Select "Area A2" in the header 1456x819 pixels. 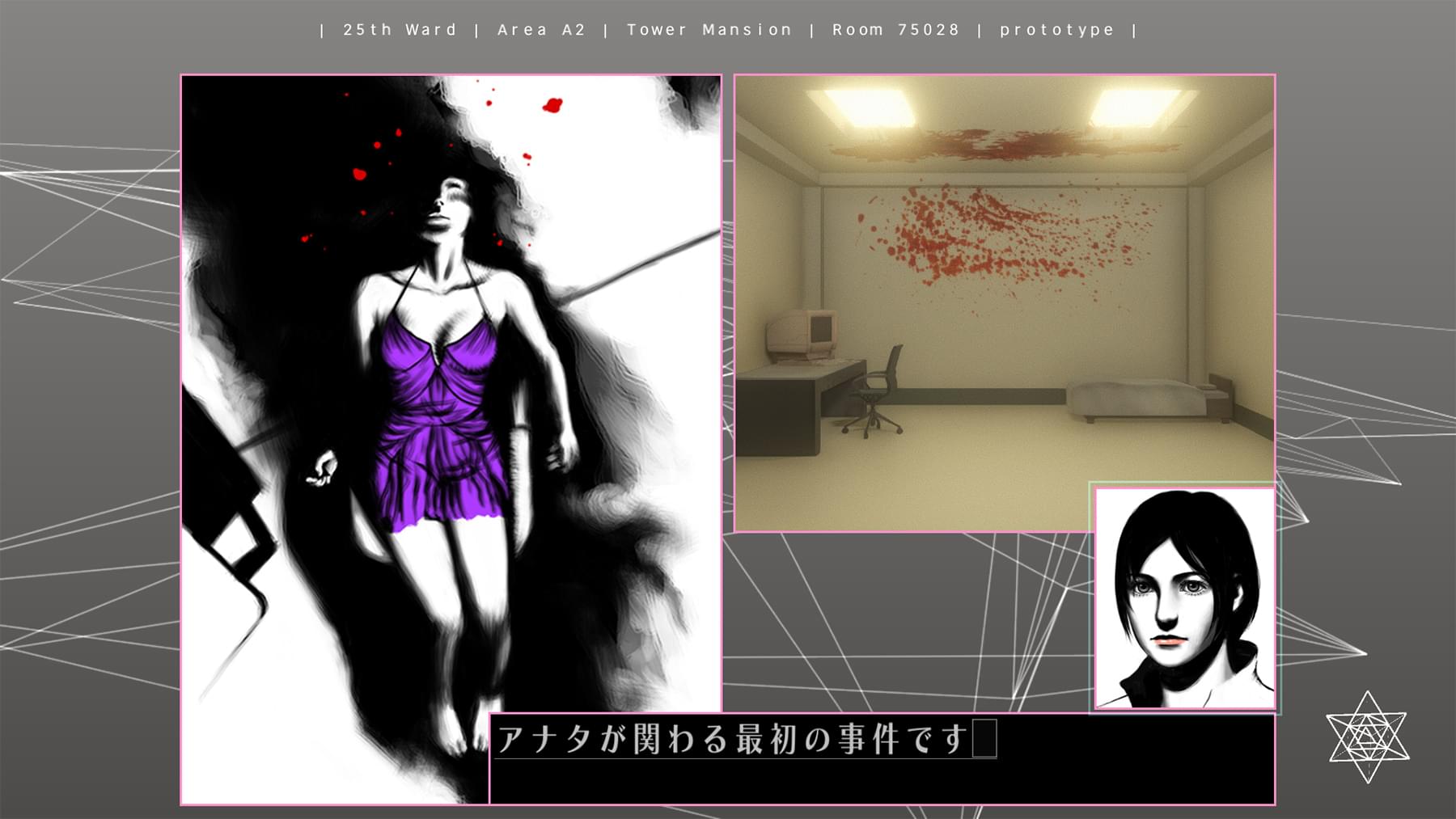(x=541, y=30)
